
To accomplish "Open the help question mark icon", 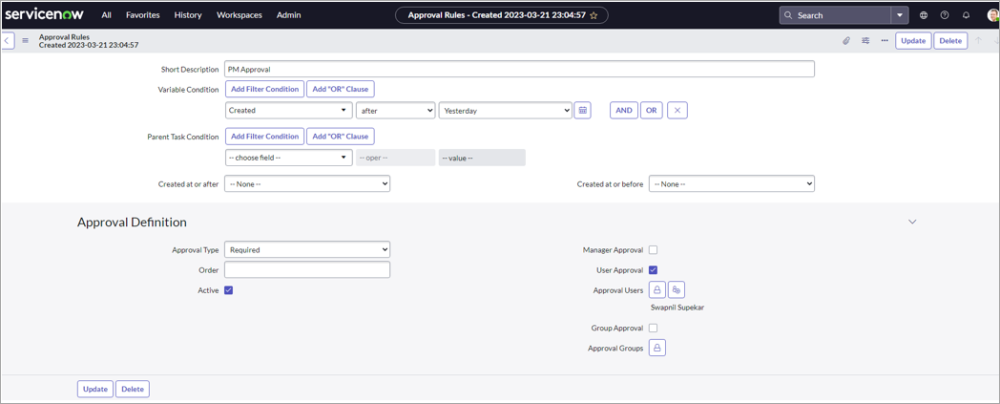I will [944, 16].
